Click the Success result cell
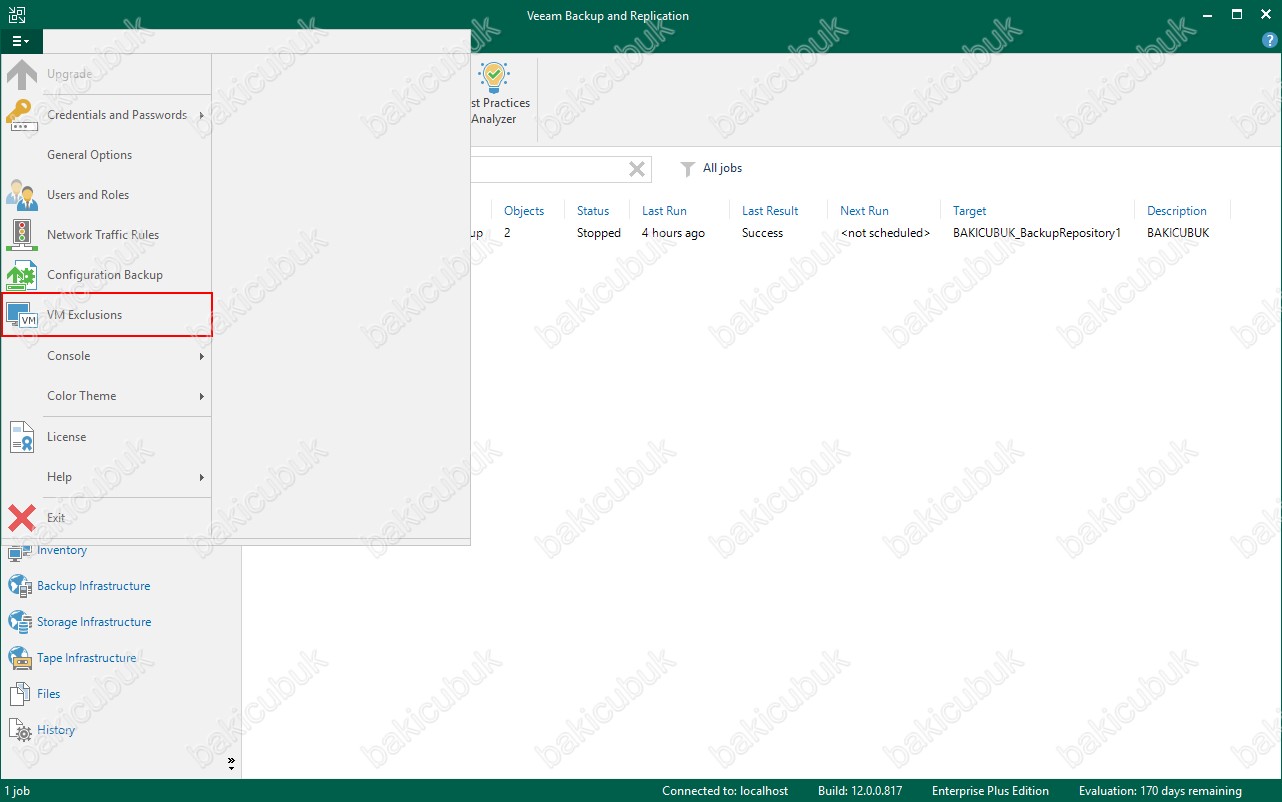 tap(762, 233)
